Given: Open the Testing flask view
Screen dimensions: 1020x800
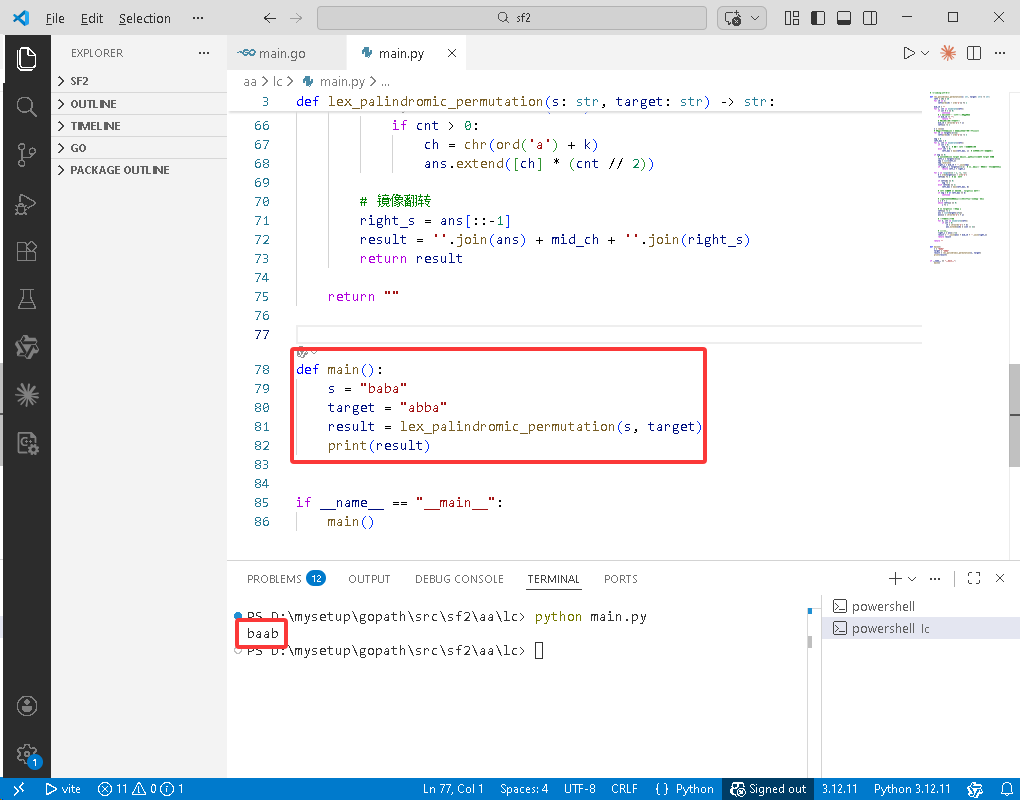Looking at the screenshot, I should [x=27, y=299].
